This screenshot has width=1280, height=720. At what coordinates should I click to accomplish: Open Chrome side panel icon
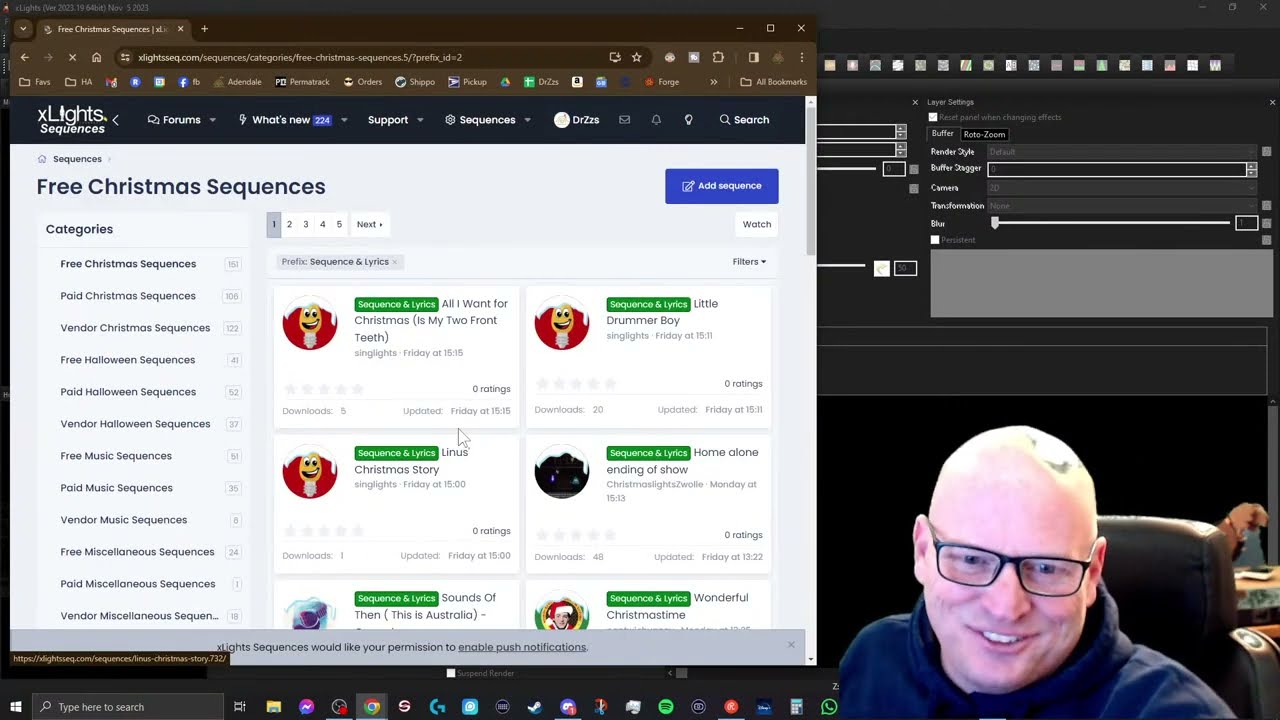754,57
